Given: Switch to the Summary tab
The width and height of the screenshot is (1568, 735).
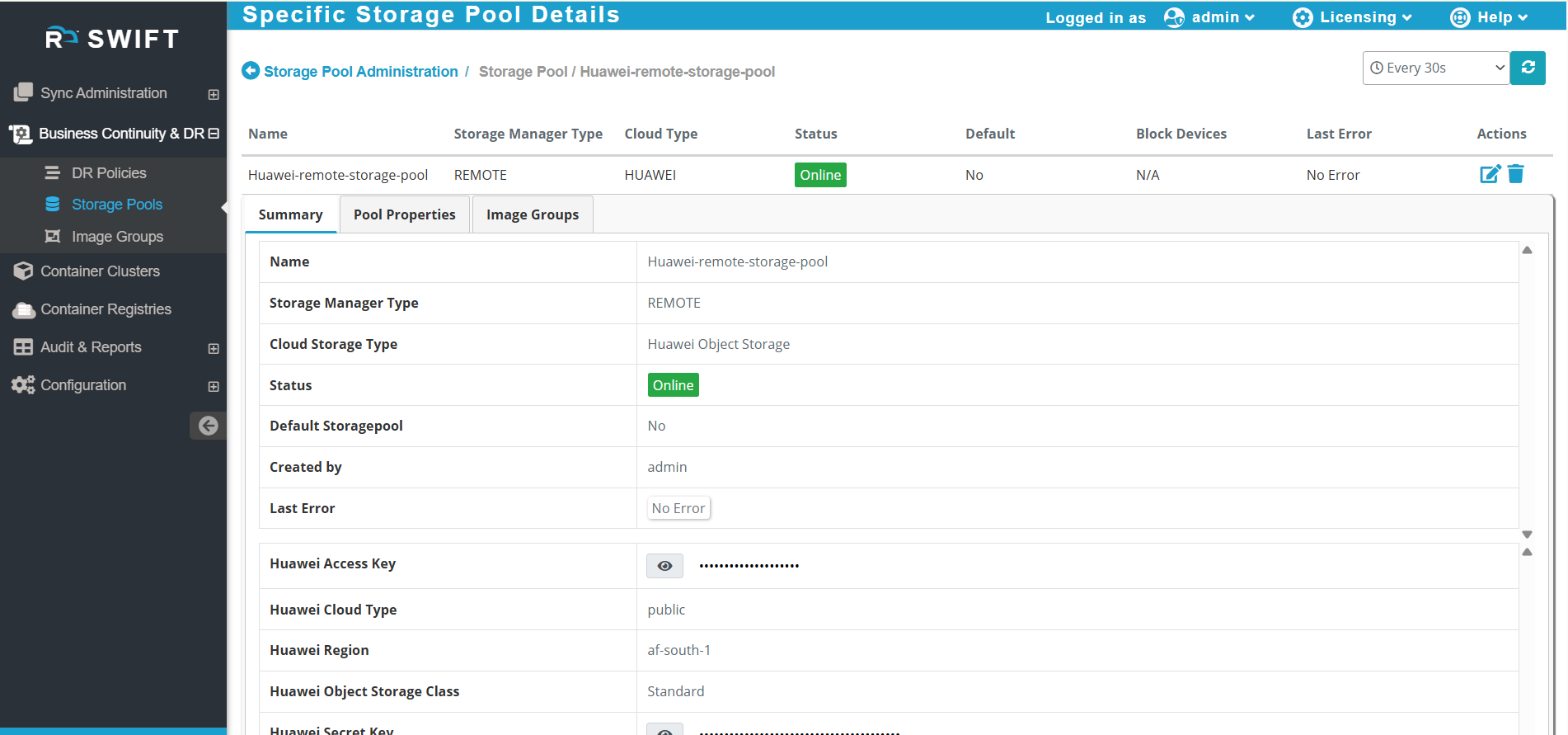Looking at the screenshot, I should pyautogui.click(x=290, y=214).
